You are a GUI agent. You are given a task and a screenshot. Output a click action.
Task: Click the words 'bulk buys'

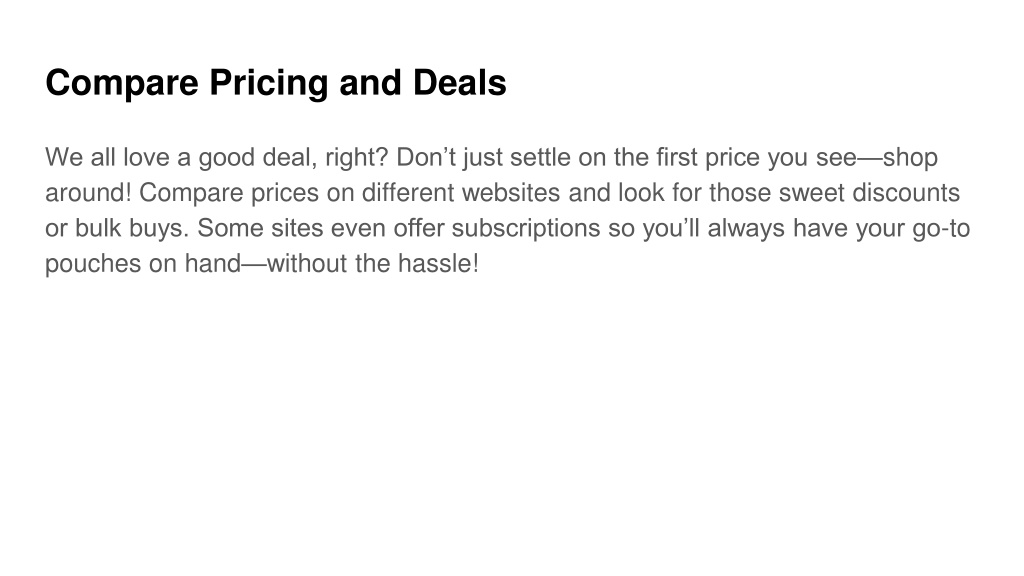point(130,229)
